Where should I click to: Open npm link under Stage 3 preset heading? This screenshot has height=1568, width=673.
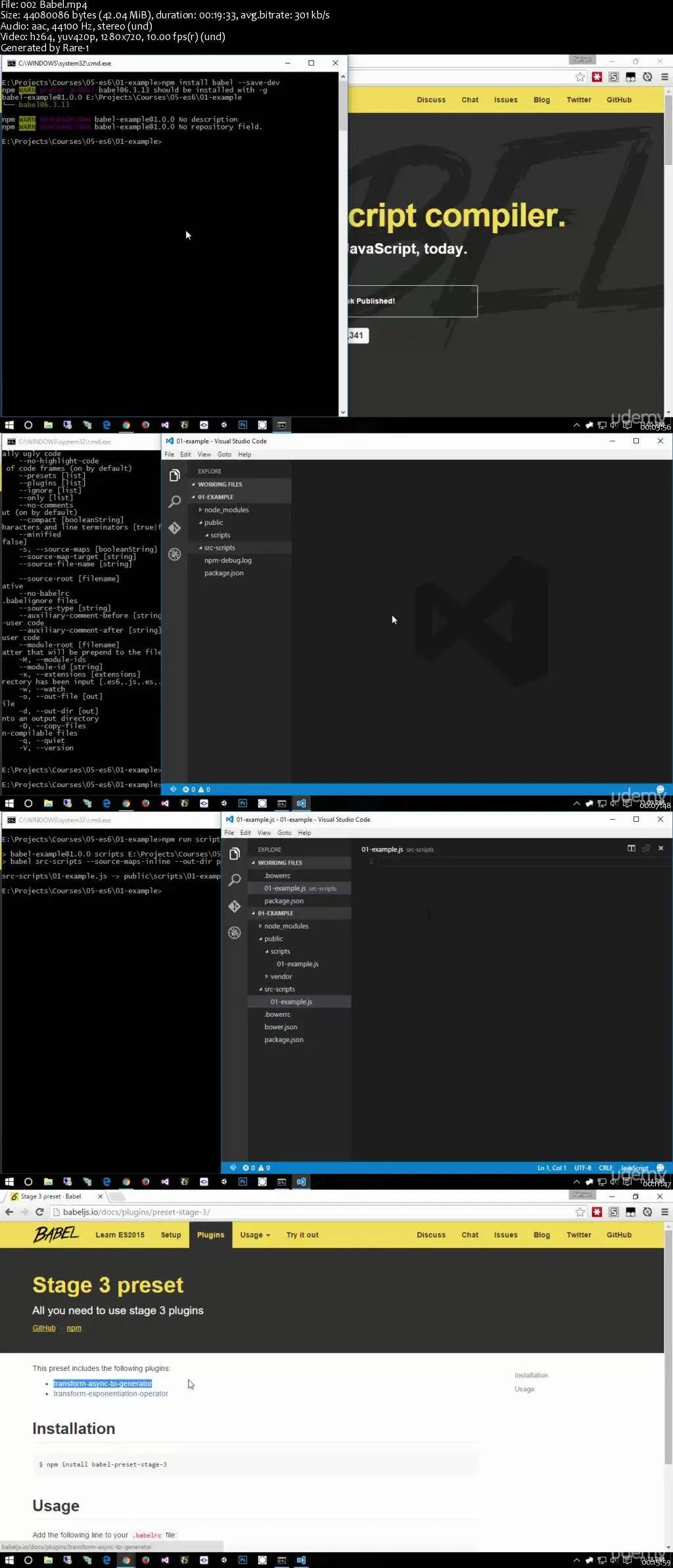click(74, 1328)
